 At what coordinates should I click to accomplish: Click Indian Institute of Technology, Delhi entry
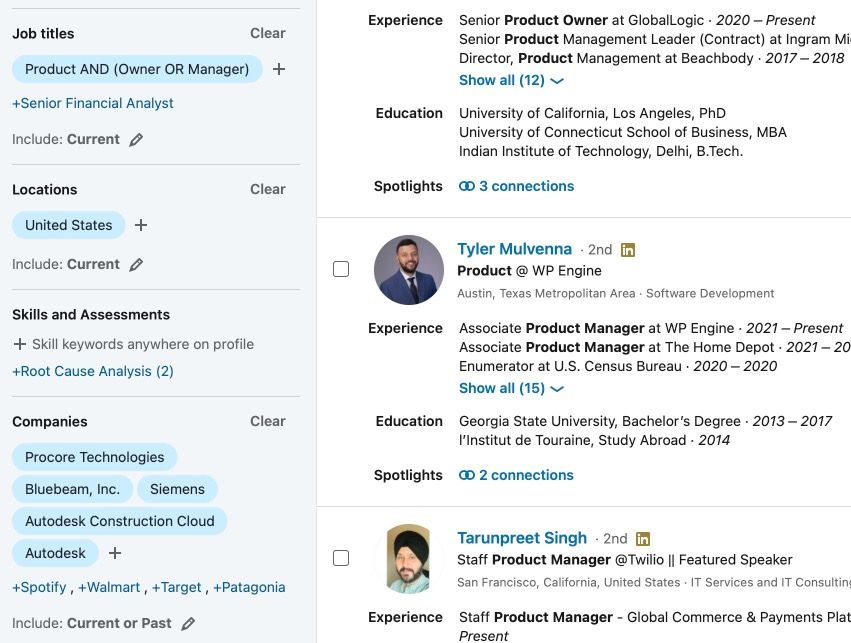pos(601,151)
